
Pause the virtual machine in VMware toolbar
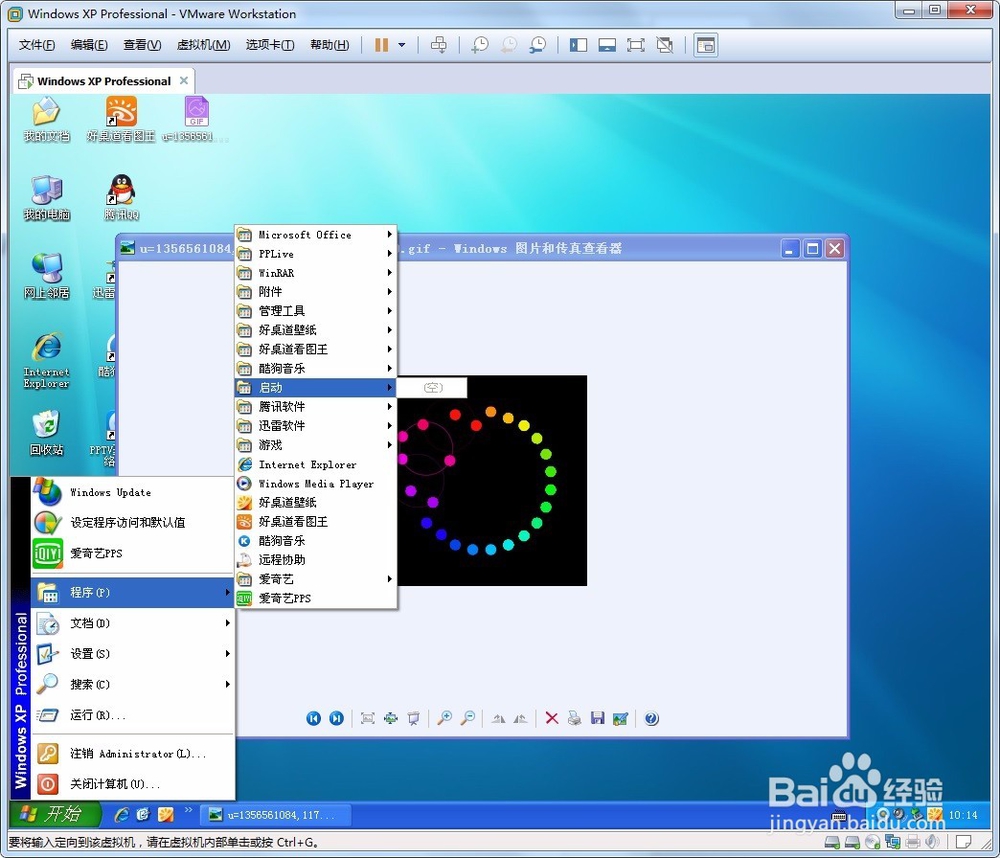pyautogui.click(x=381, y=45)
